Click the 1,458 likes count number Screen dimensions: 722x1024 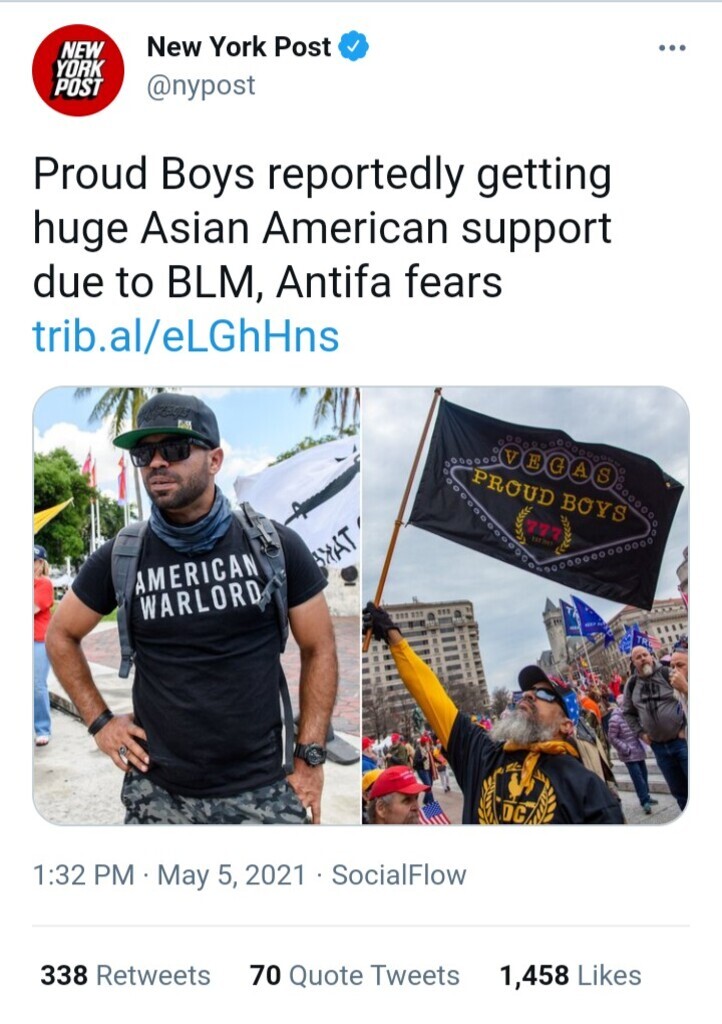click(x=534, y=975)
